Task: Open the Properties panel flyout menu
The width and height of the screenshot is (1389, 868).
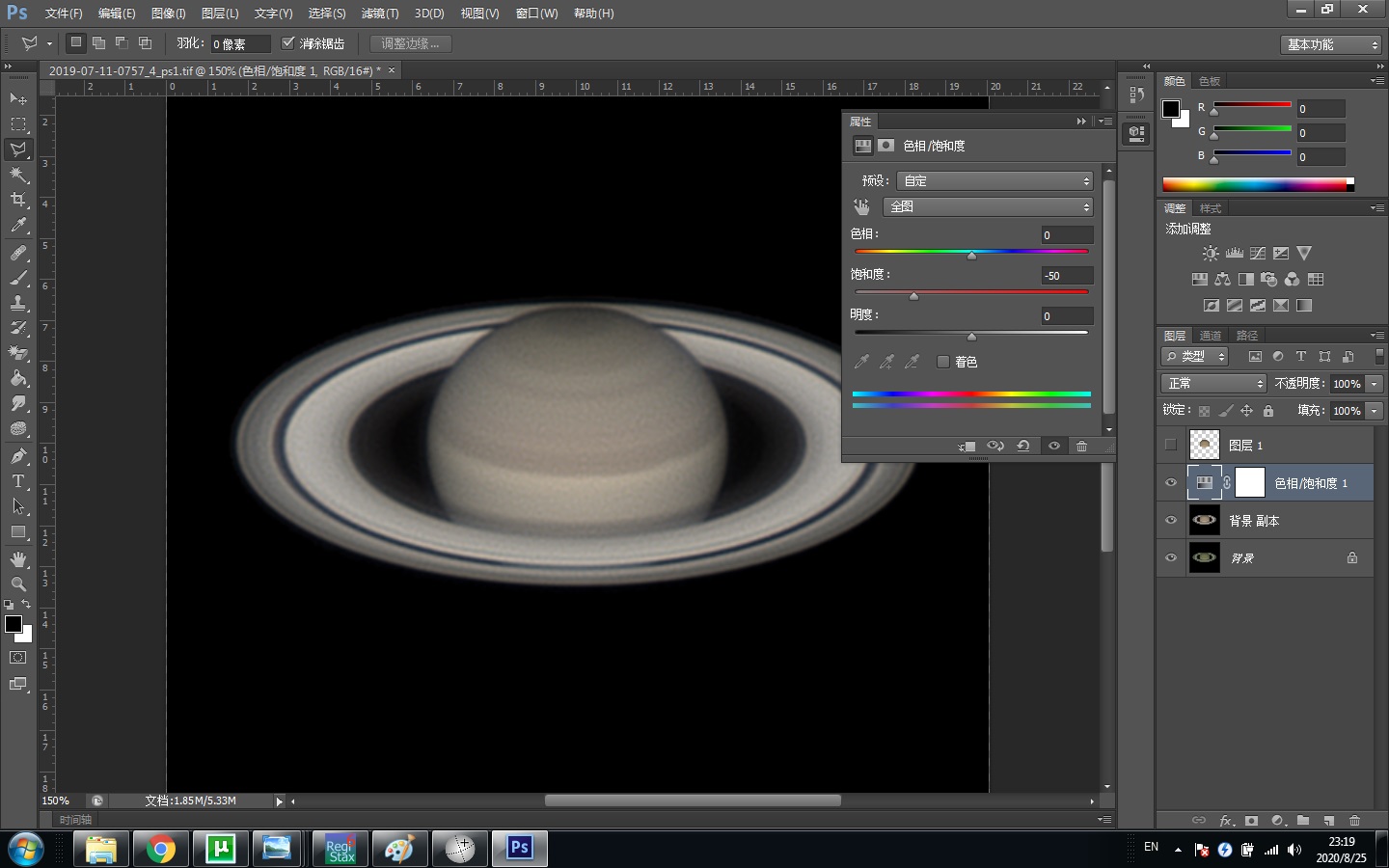Action: click(1105, 122)
